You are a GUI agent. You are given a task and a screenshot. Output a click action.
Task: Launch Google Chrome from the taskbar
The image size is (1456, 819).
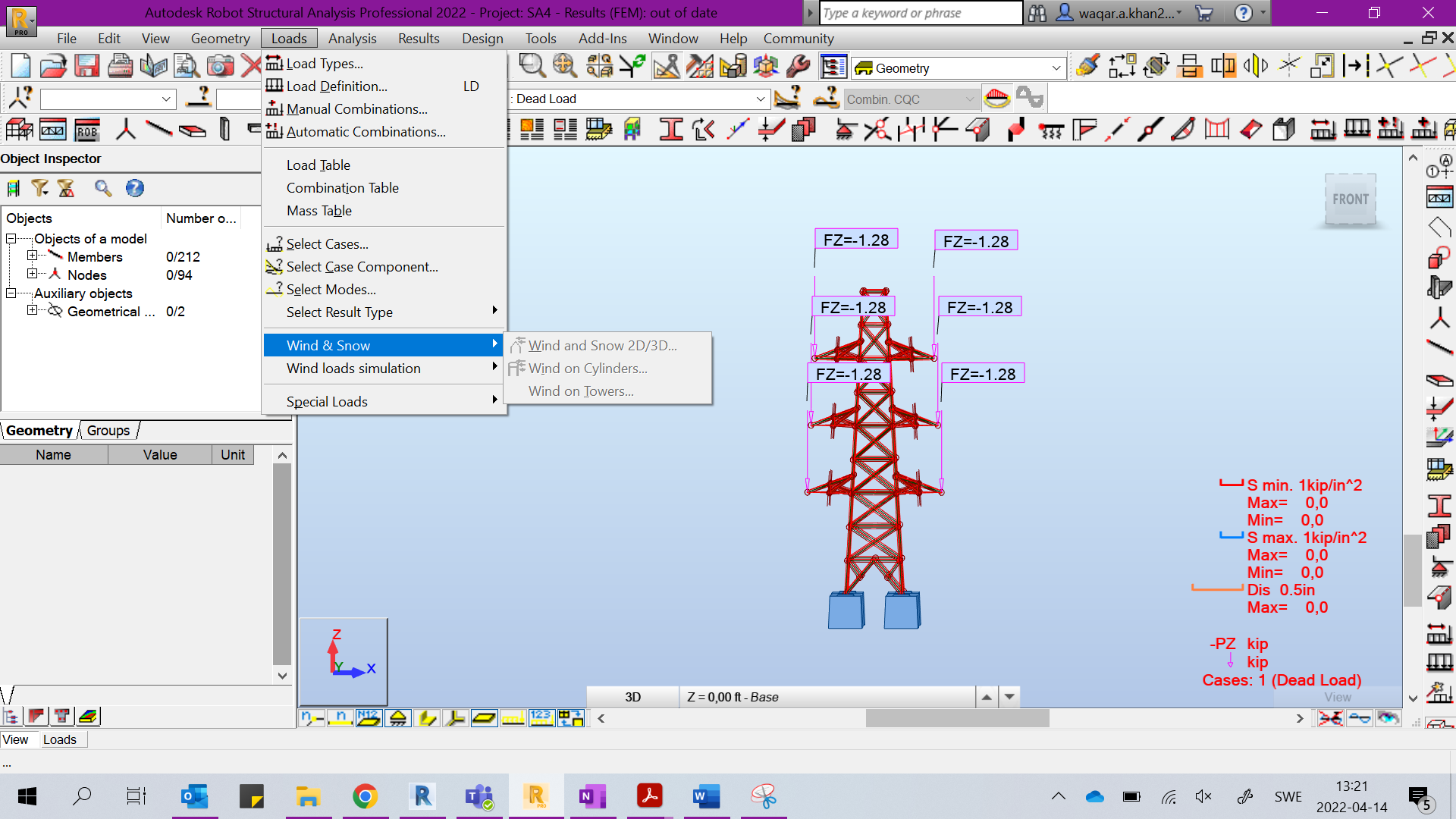[365, 796]
